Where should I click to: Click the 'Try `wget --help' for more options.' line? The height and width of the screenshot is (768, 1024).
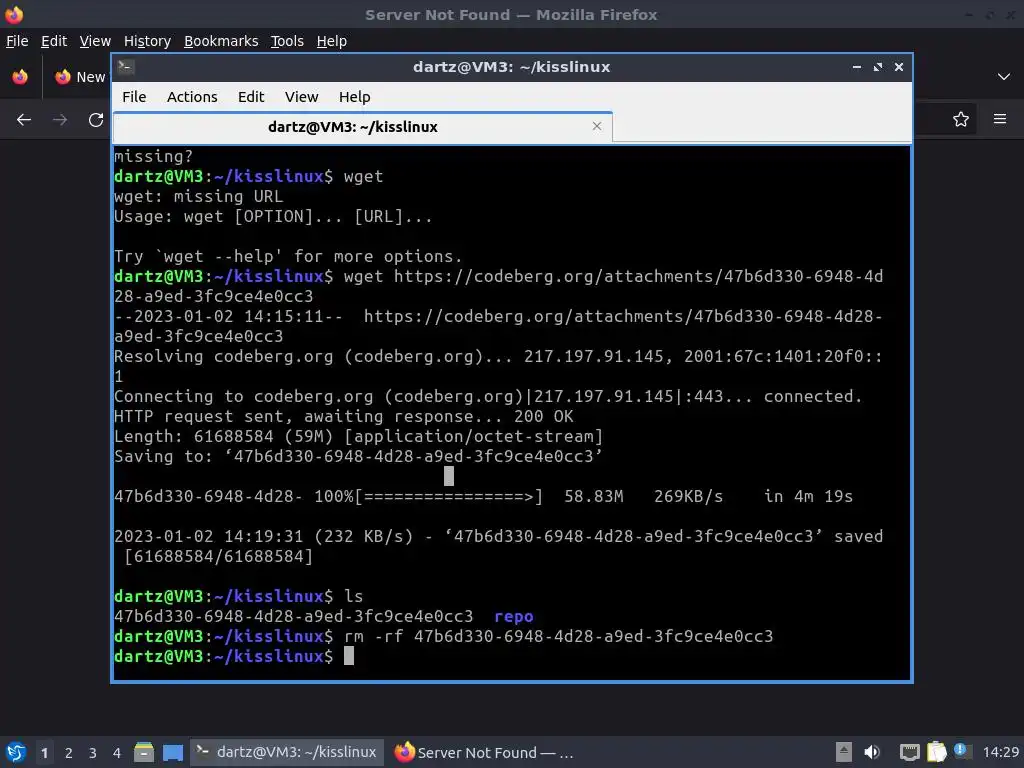(x=288, y=256)
